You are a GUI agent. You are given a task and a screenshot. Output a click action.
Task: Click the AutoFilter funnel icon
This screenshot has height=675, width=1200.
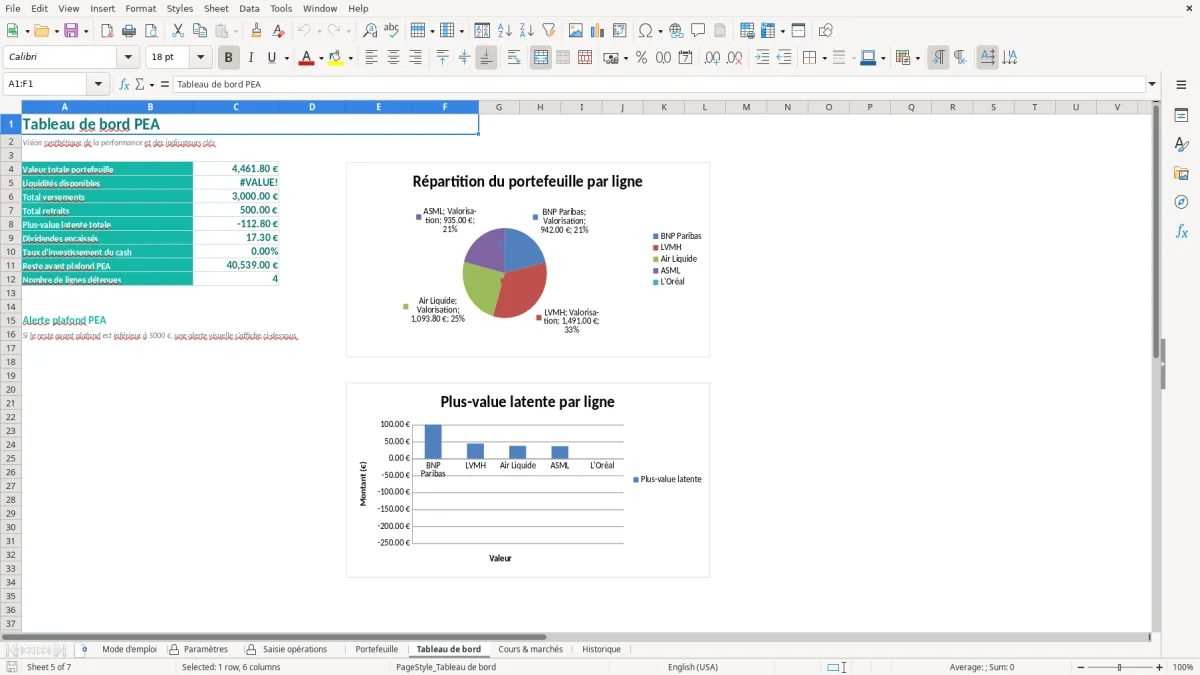(x=549, y=31)
